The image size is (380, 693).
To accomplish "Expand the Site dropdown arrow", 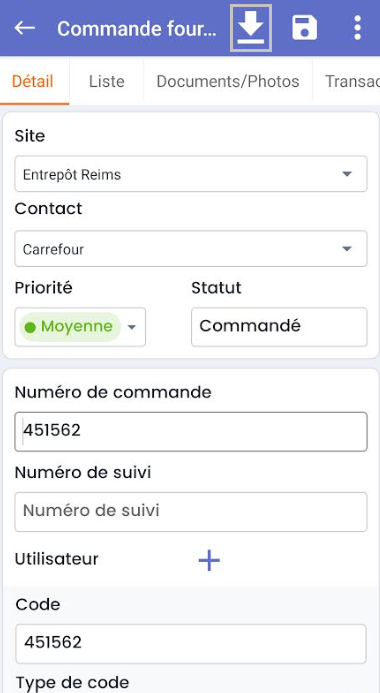I will point(347,174).
